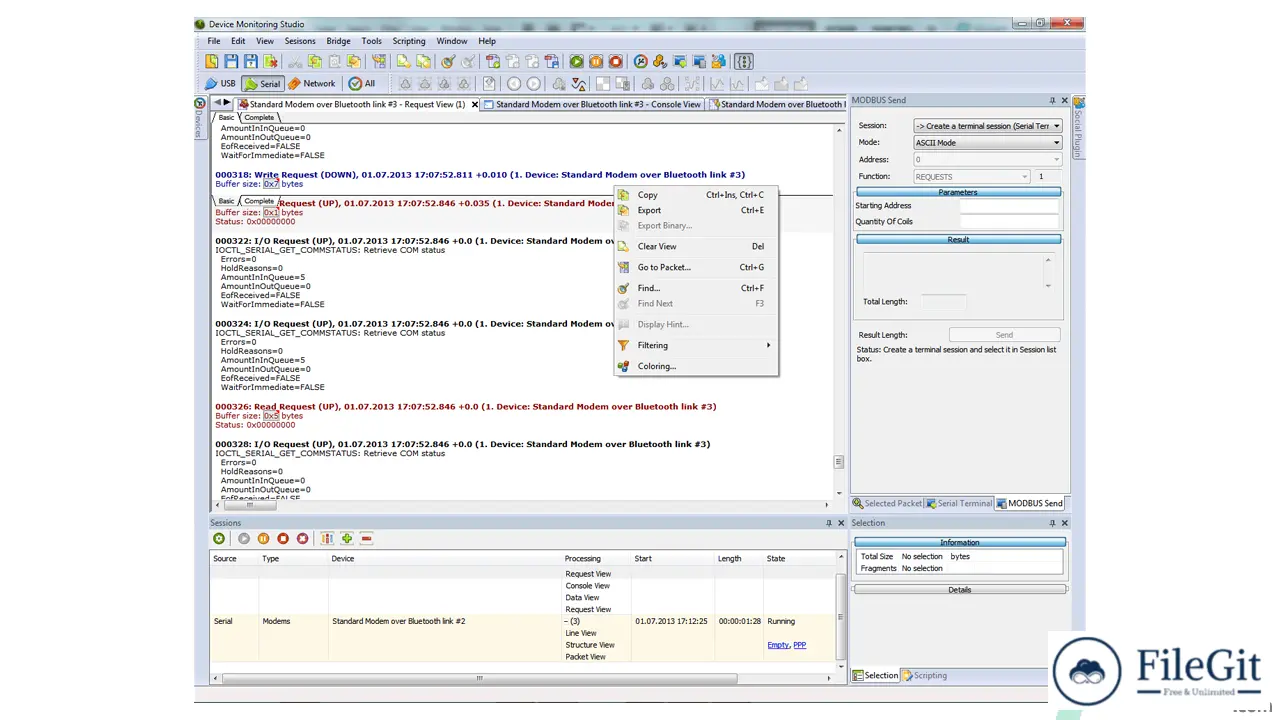Click the Send button in MODBUS Send
The image size is (1280, 720).
[1004, 335]
